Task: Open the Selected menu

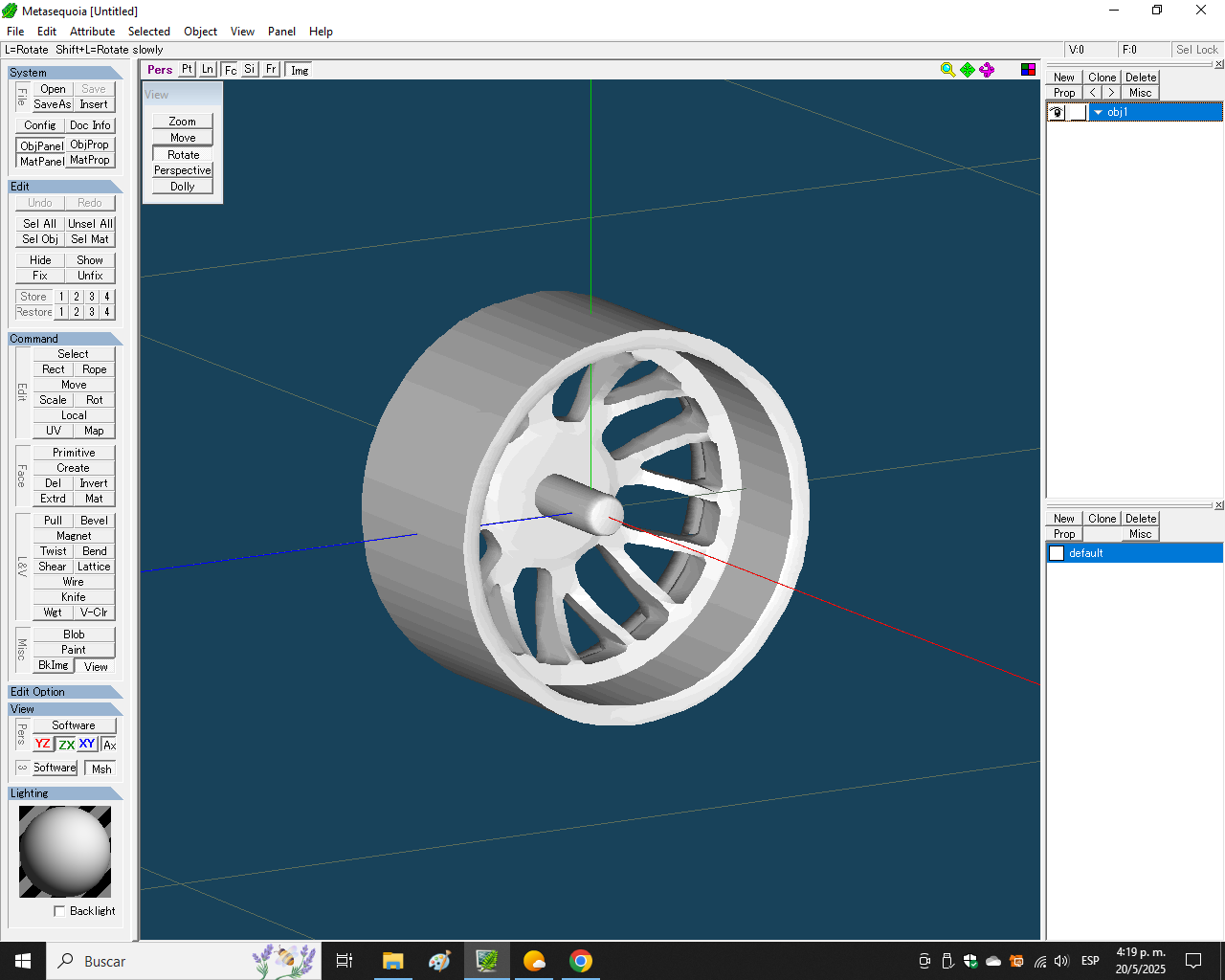Action: pos(148,32)
